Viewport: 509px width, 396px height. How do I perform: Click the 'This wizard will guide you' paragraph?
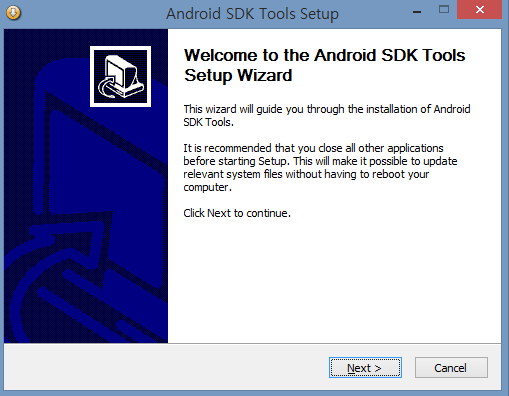tap(327, 116)
